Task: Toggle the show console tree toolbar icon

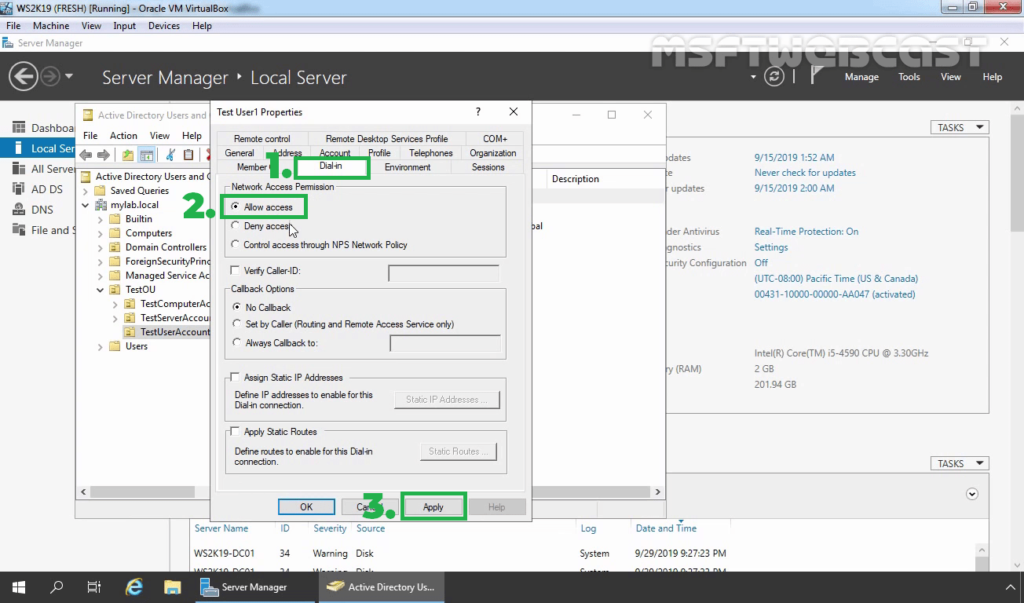Action: point(147,155)
